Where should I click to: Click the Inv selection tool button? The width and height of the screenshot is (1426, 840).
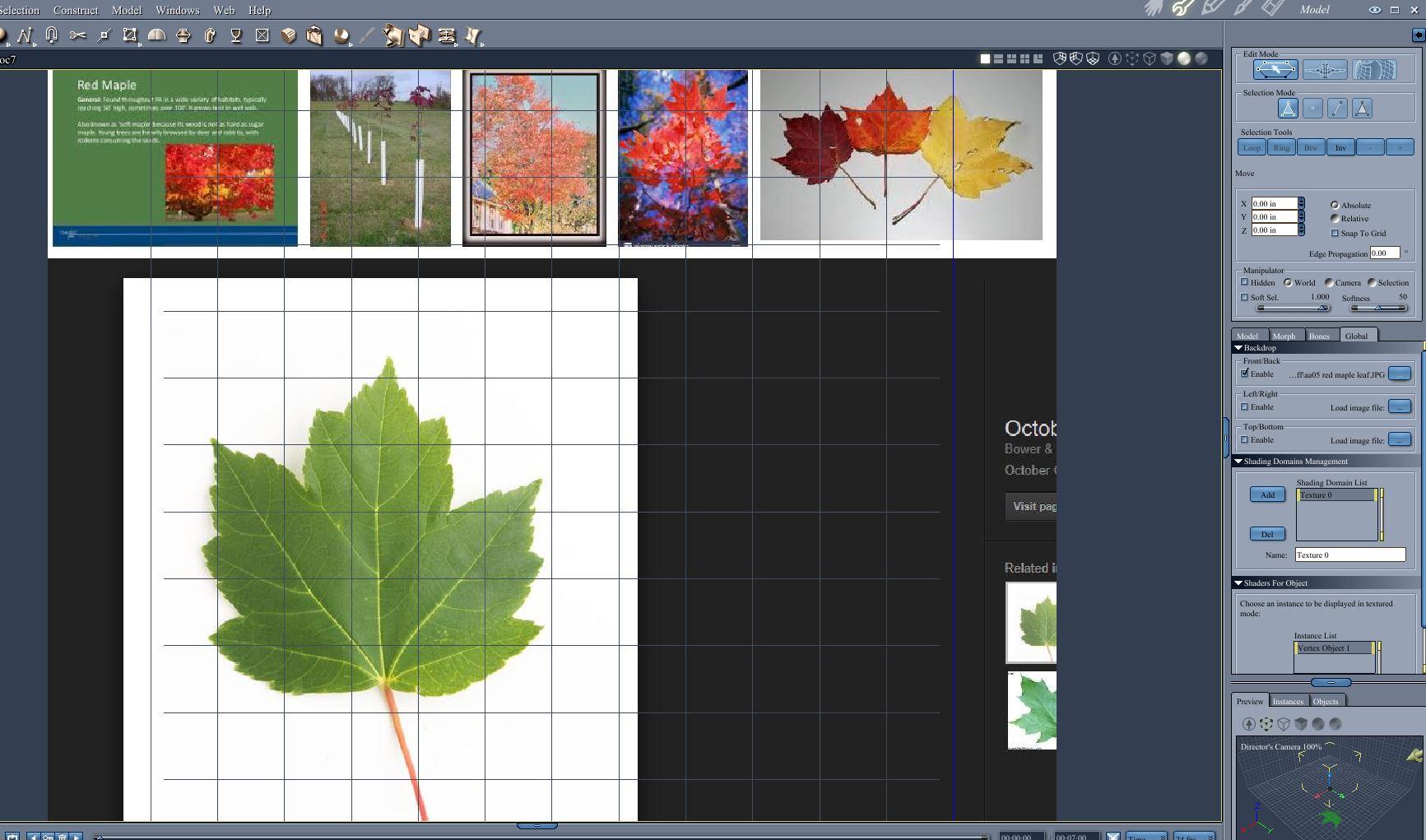click(1340, 148)
